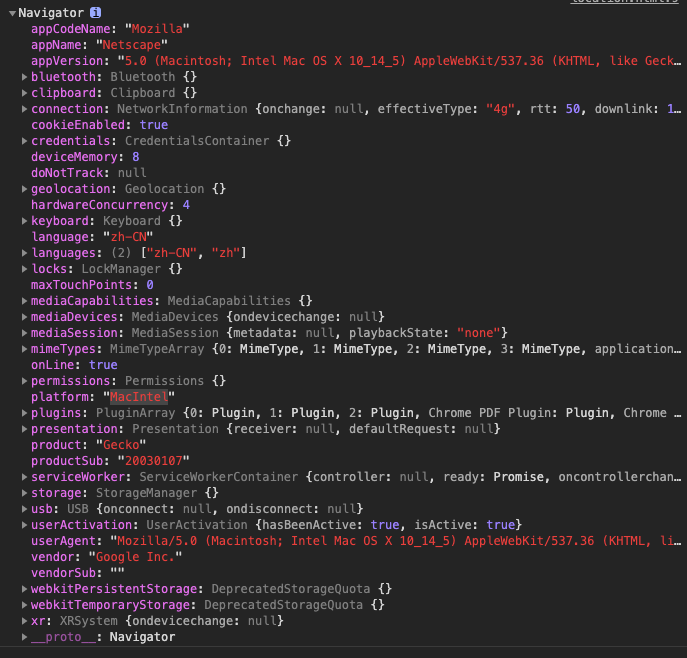The image size is (687, 658).
Task: Click the effectiveType "4g" value
Action: click(x=500, y=109)
